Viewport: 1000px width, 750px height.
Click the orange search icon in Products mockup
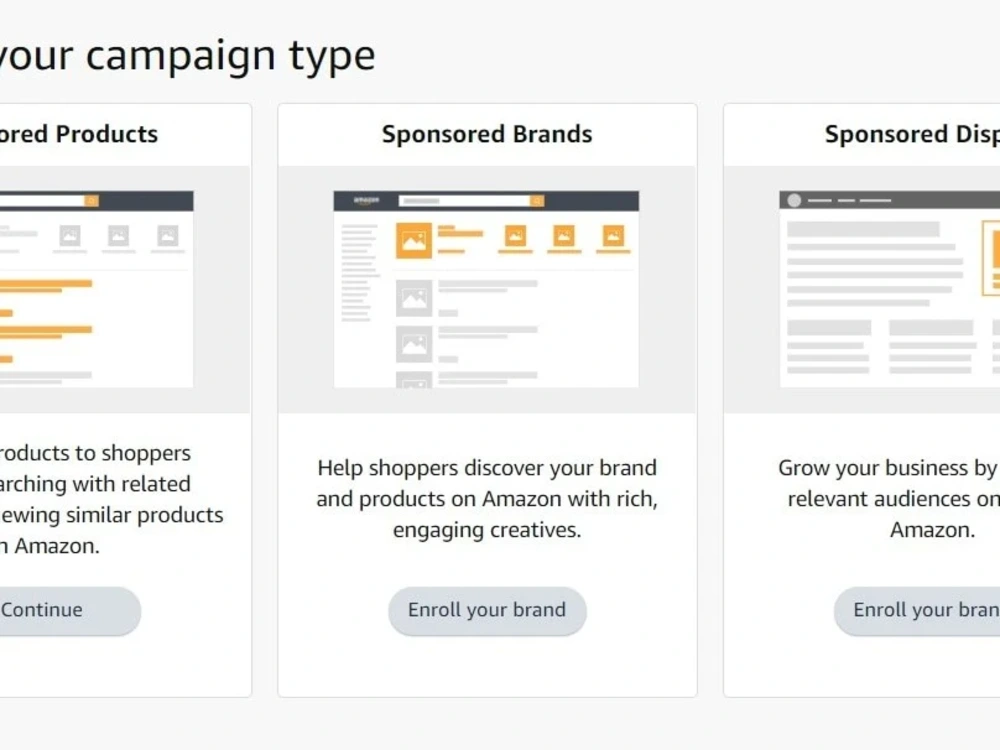92,201
